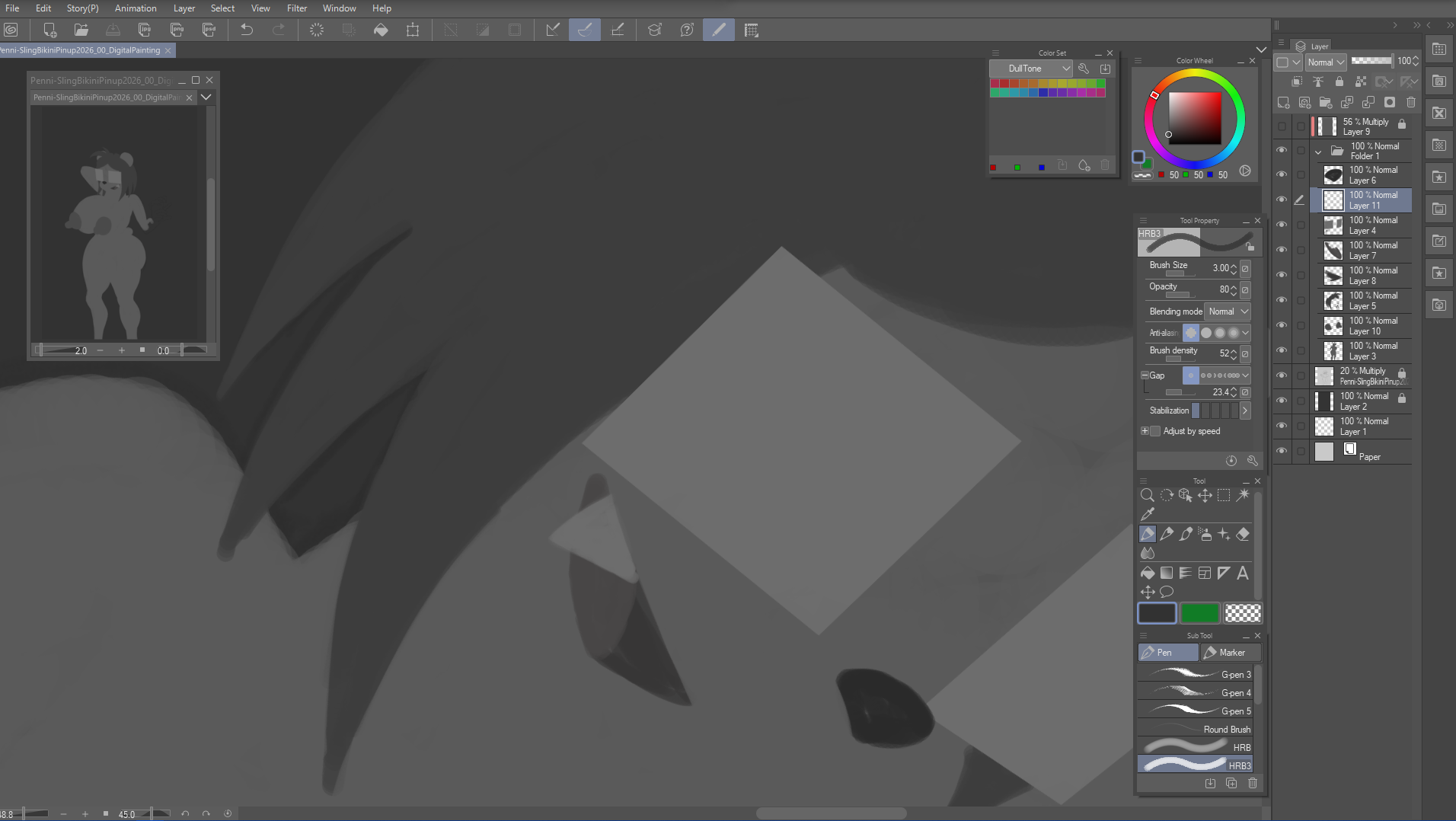
Task: Open the Filter menu
Action: (296, 8)
